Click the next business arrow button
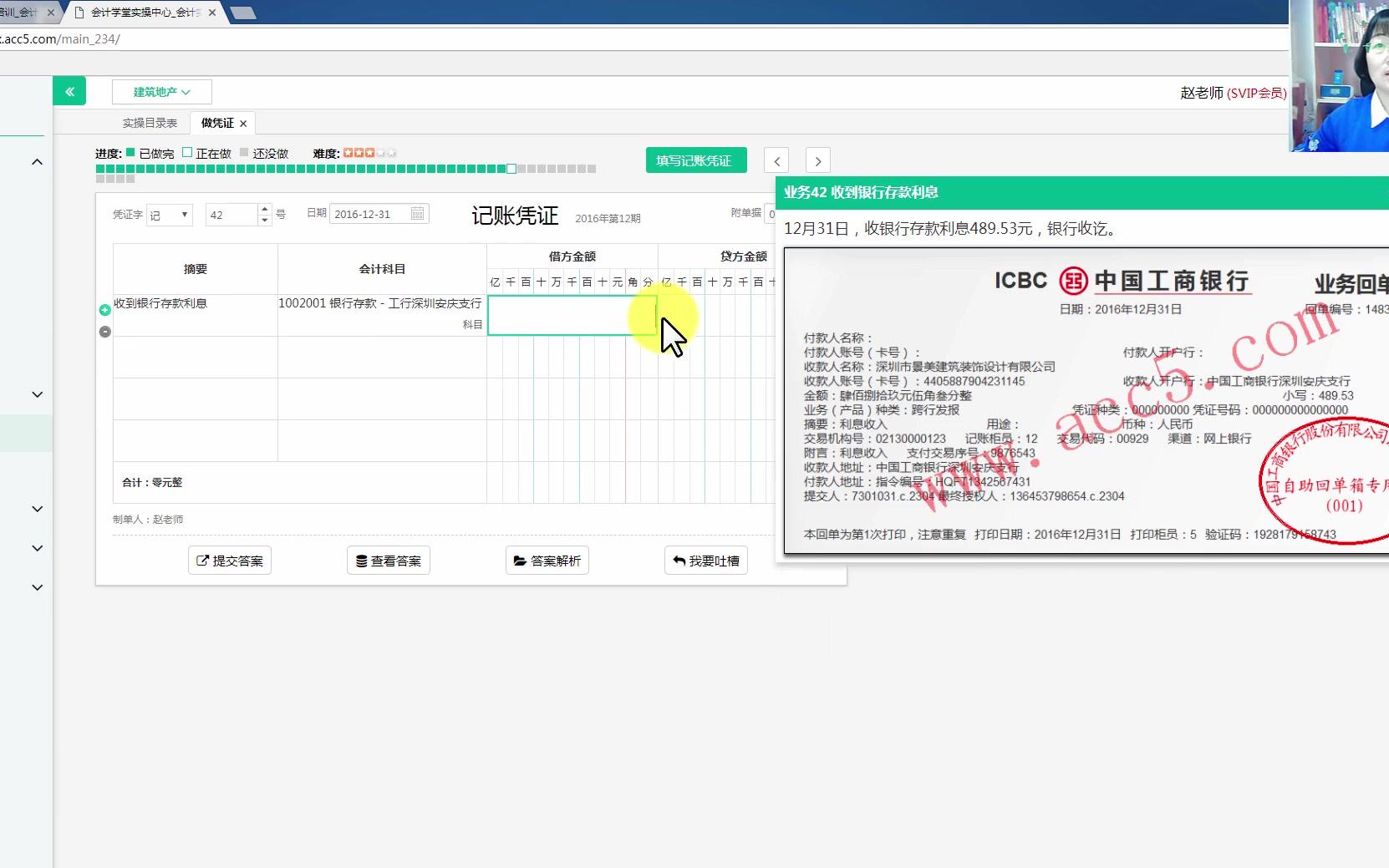 [818, 160]
